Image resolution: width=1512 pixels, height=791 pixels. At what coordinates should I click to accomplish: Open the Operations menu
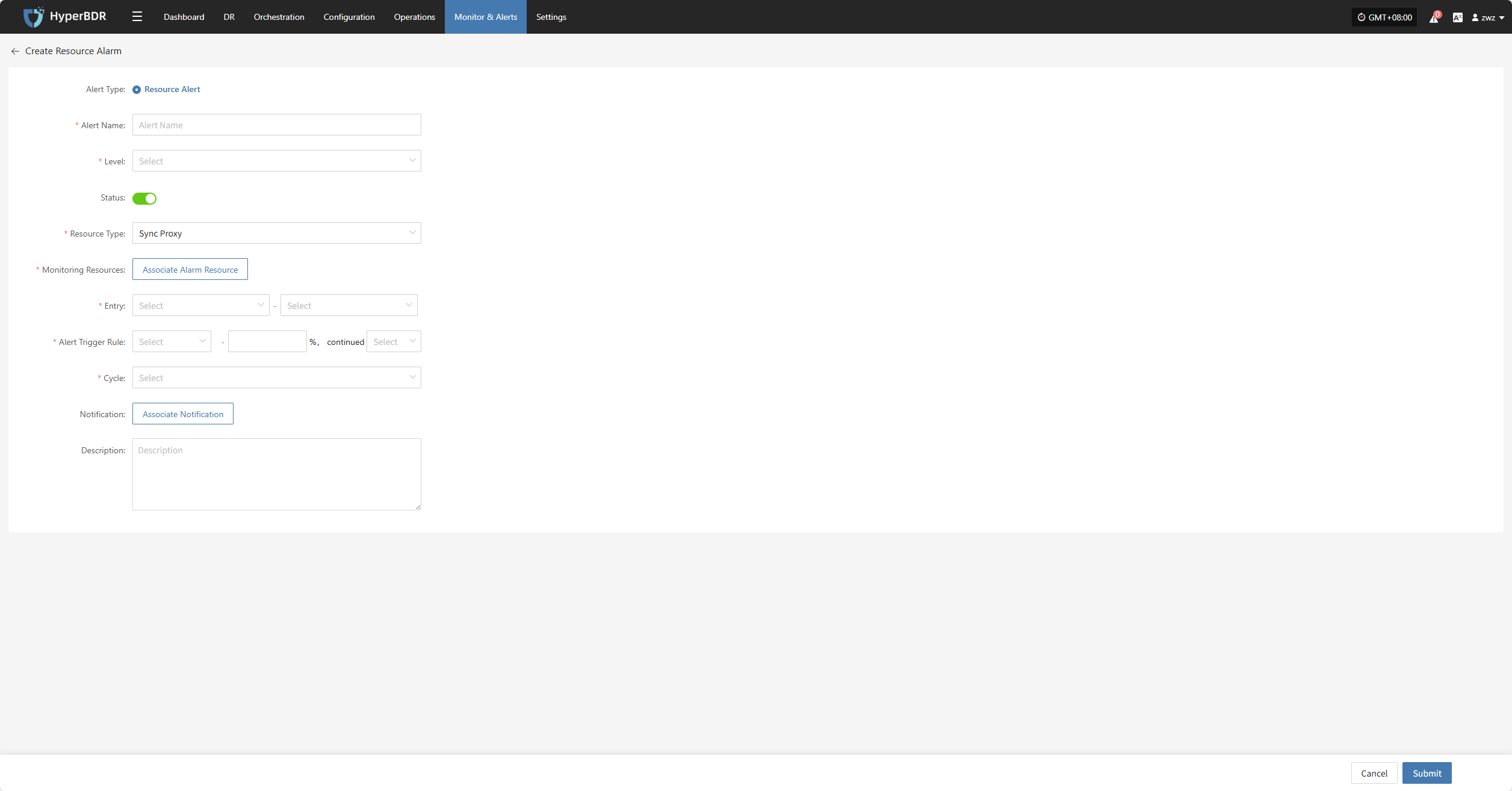pos(415,17)
